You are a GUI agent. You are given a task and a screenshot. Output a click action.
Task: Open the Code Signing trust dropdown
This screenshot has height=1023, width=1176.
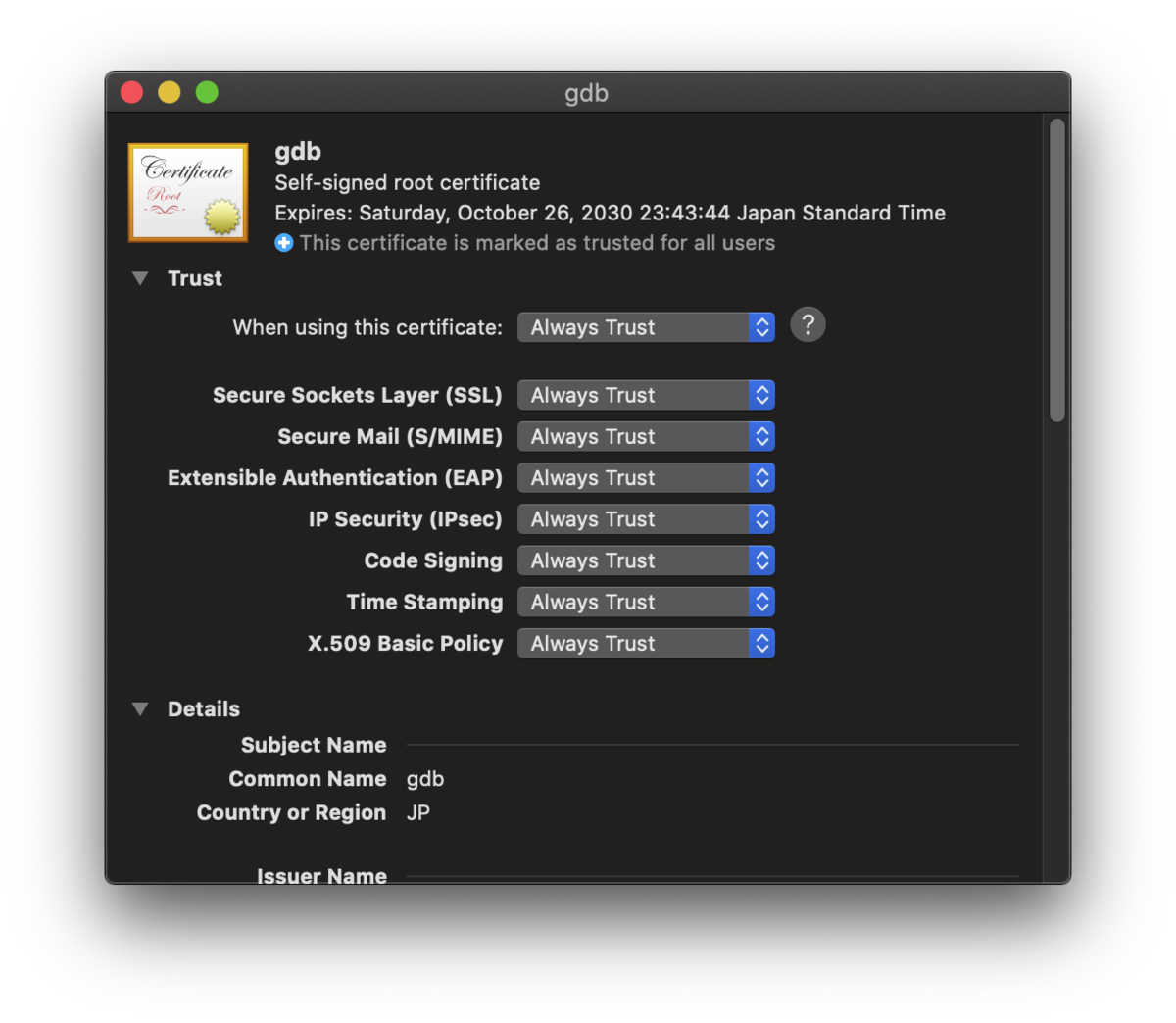pyautogui.click(x=646, y=560)
